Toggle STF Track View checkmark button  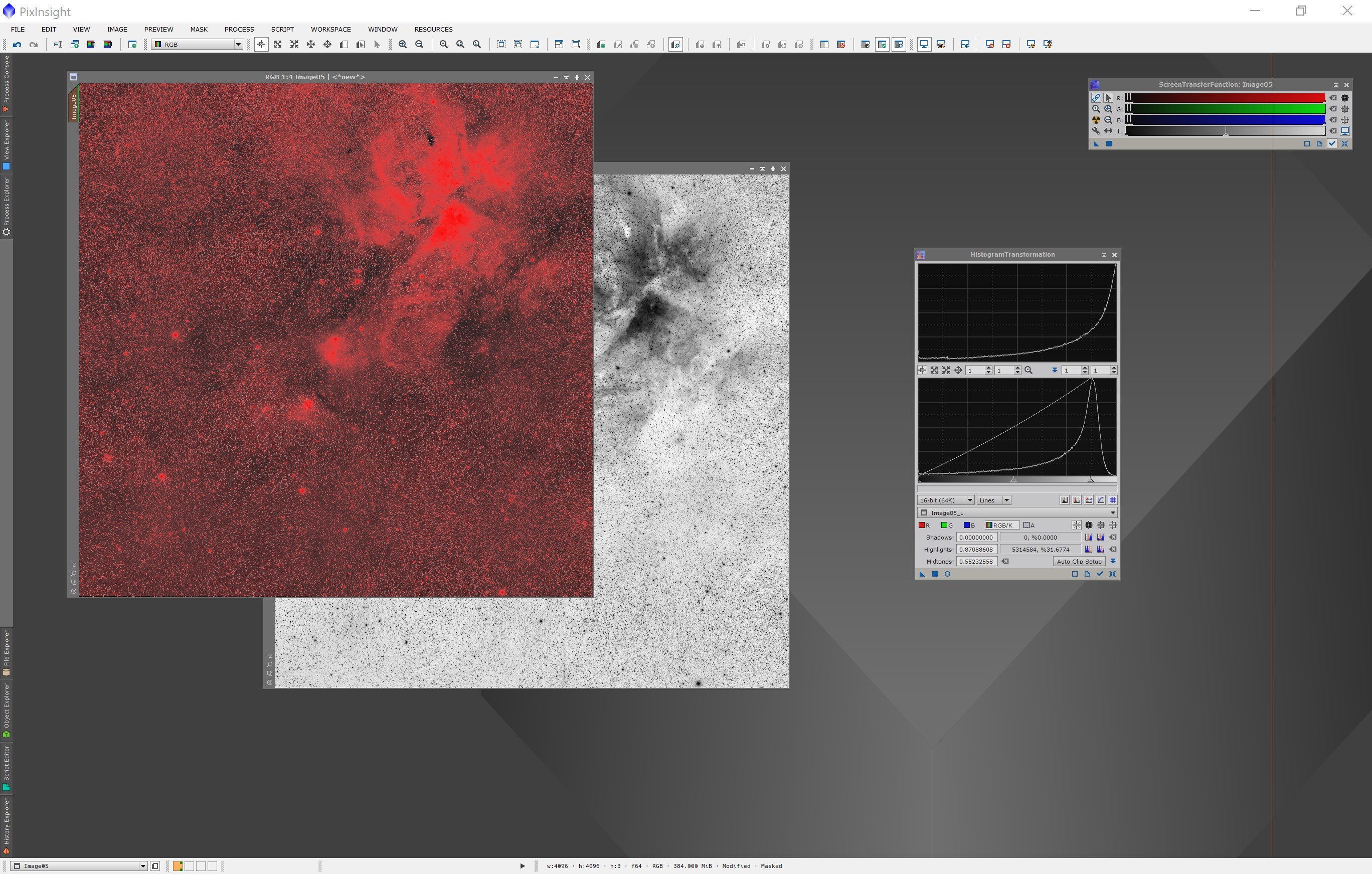tap(1332, 143)
